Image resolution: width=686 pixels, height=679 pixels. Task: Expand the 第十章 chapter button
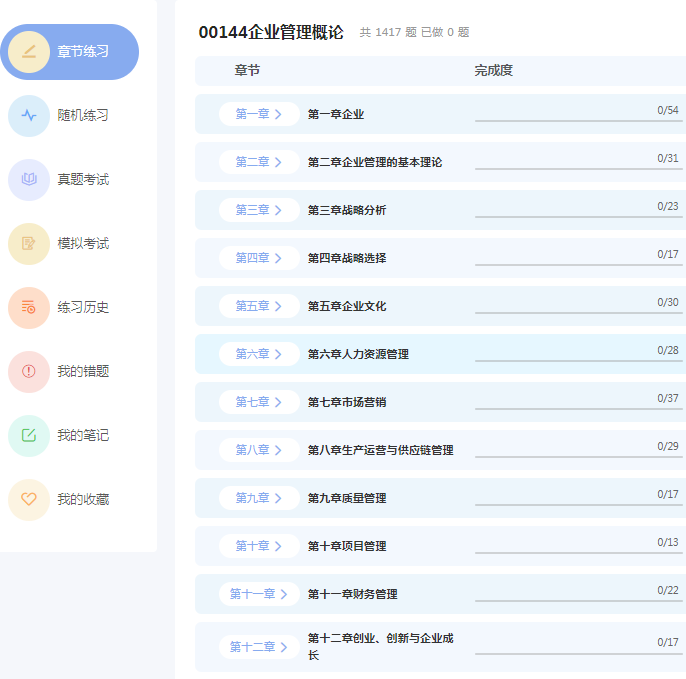tap(259, 546)
